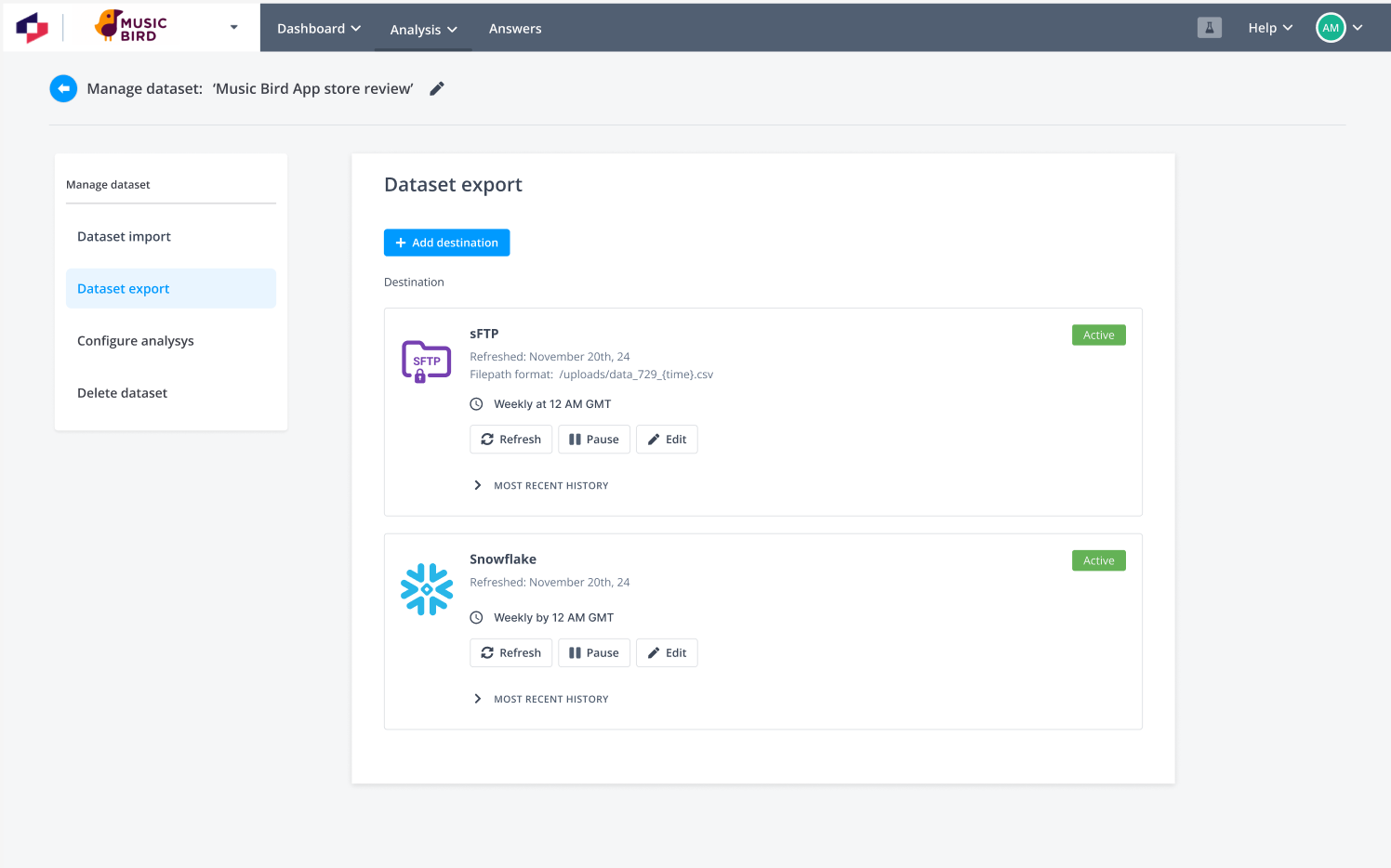The height and width of the screenshot is (868, 1391).
Task: Refresh the Snowflake destination
Action: click(x=511, y=653)
